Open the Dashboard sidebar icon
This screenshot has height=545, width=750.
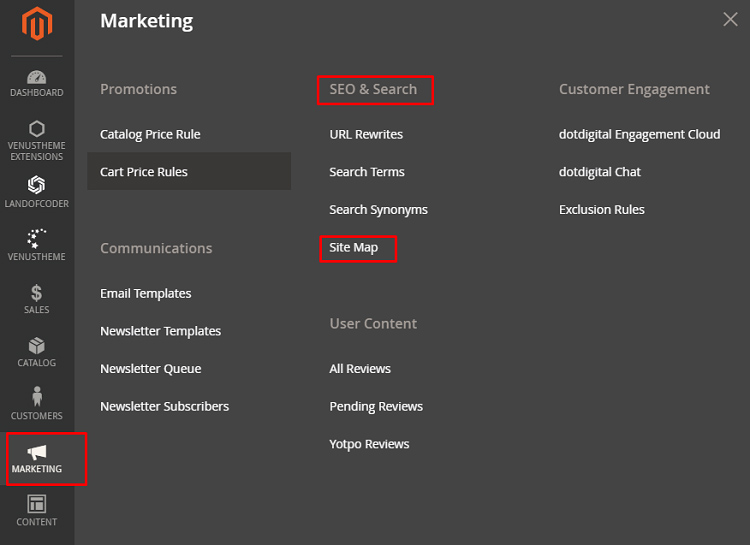tap(37, 78)
